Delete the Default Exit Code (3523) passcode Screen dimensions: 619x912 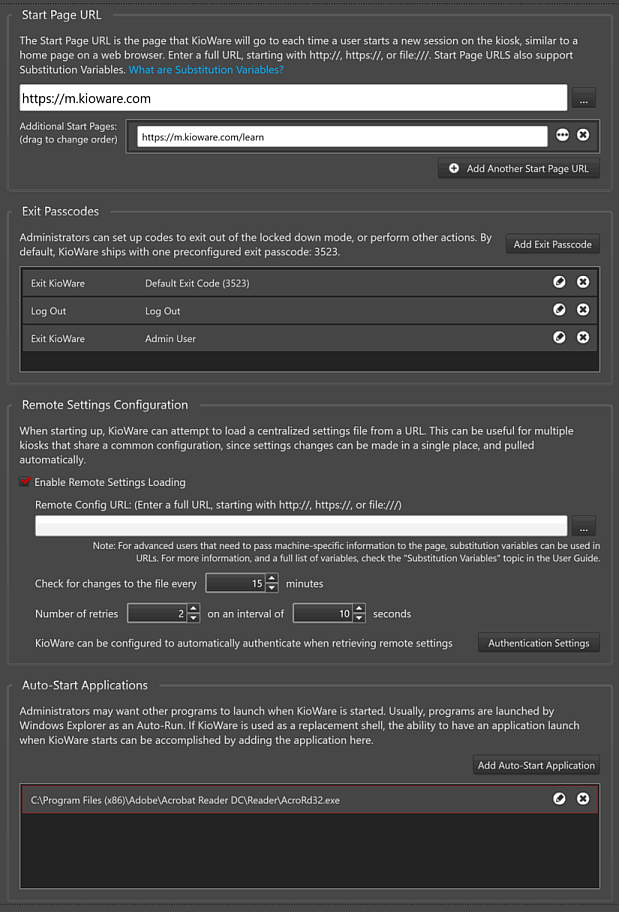[583, 282]
